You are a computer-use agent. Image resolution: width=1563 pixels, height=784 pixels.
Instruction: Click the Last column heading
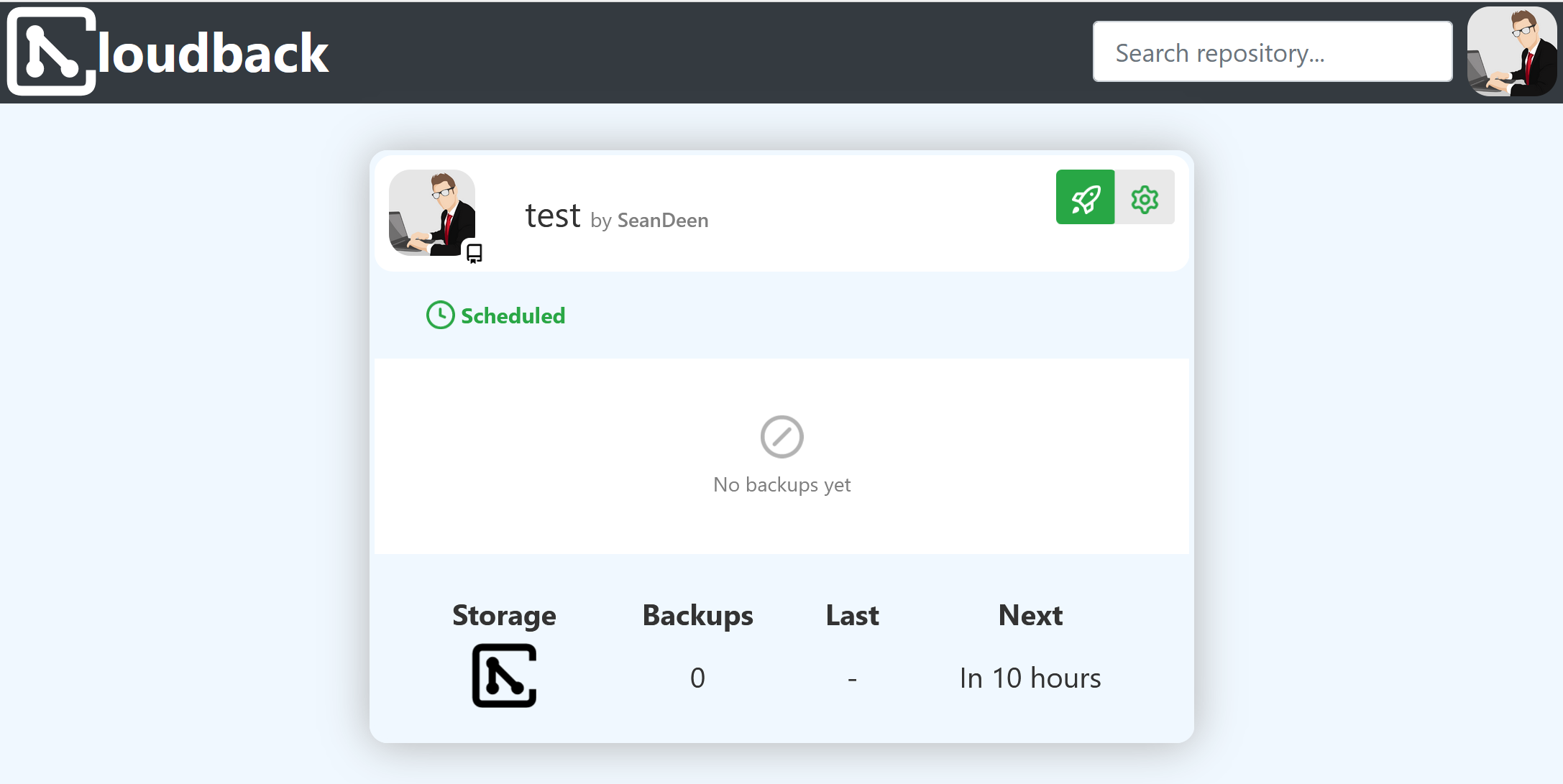(852, 615)
